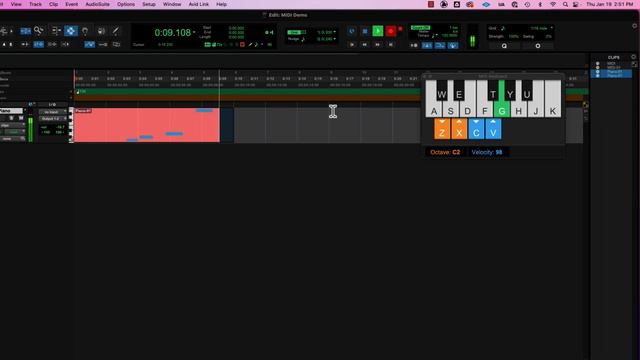Select the Zoomer tool in toolbar
640x360 pixels.
(x=39, y=31)
